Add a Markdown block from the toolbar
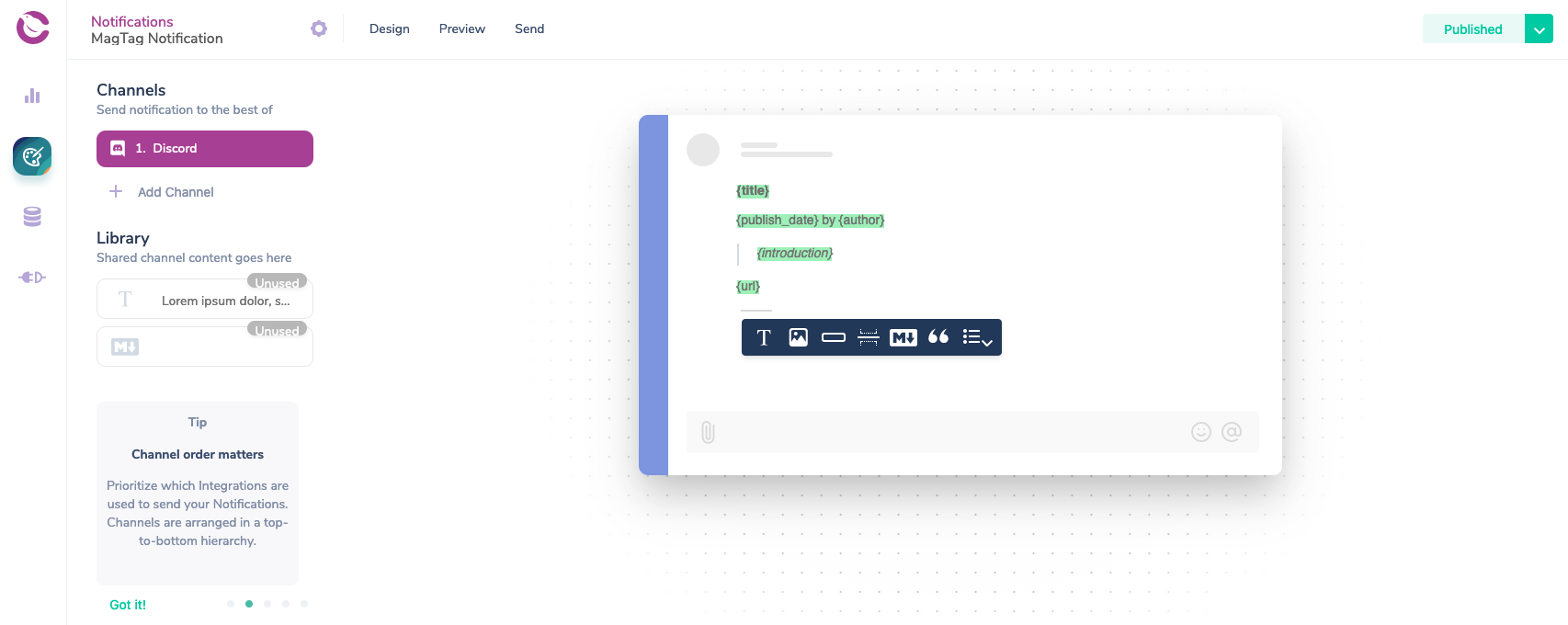The height and width of the screenshot is (625, 1568). click(x=903, y=337)
